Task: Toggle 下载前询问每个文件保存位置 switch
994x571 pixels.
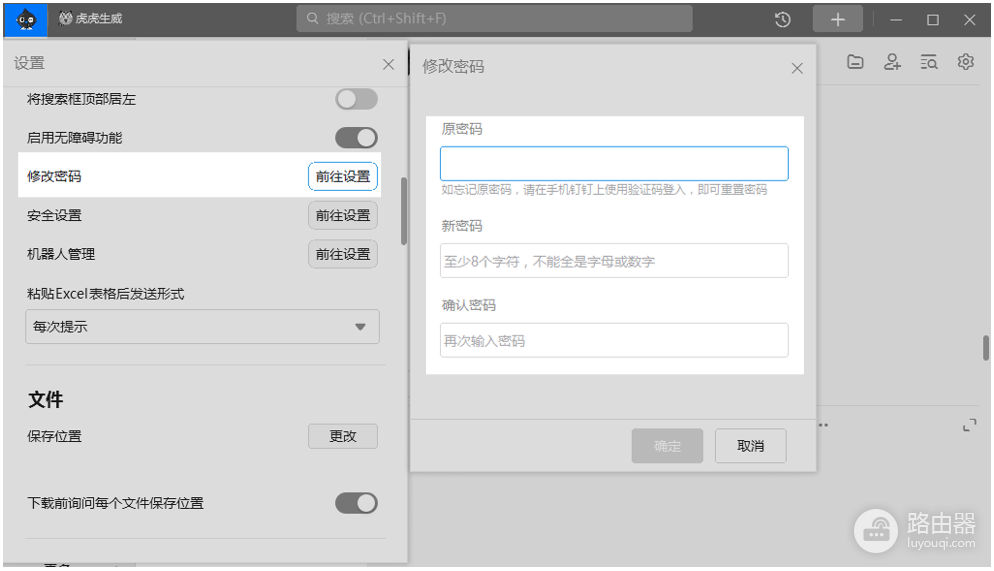Action: (356, 503)
